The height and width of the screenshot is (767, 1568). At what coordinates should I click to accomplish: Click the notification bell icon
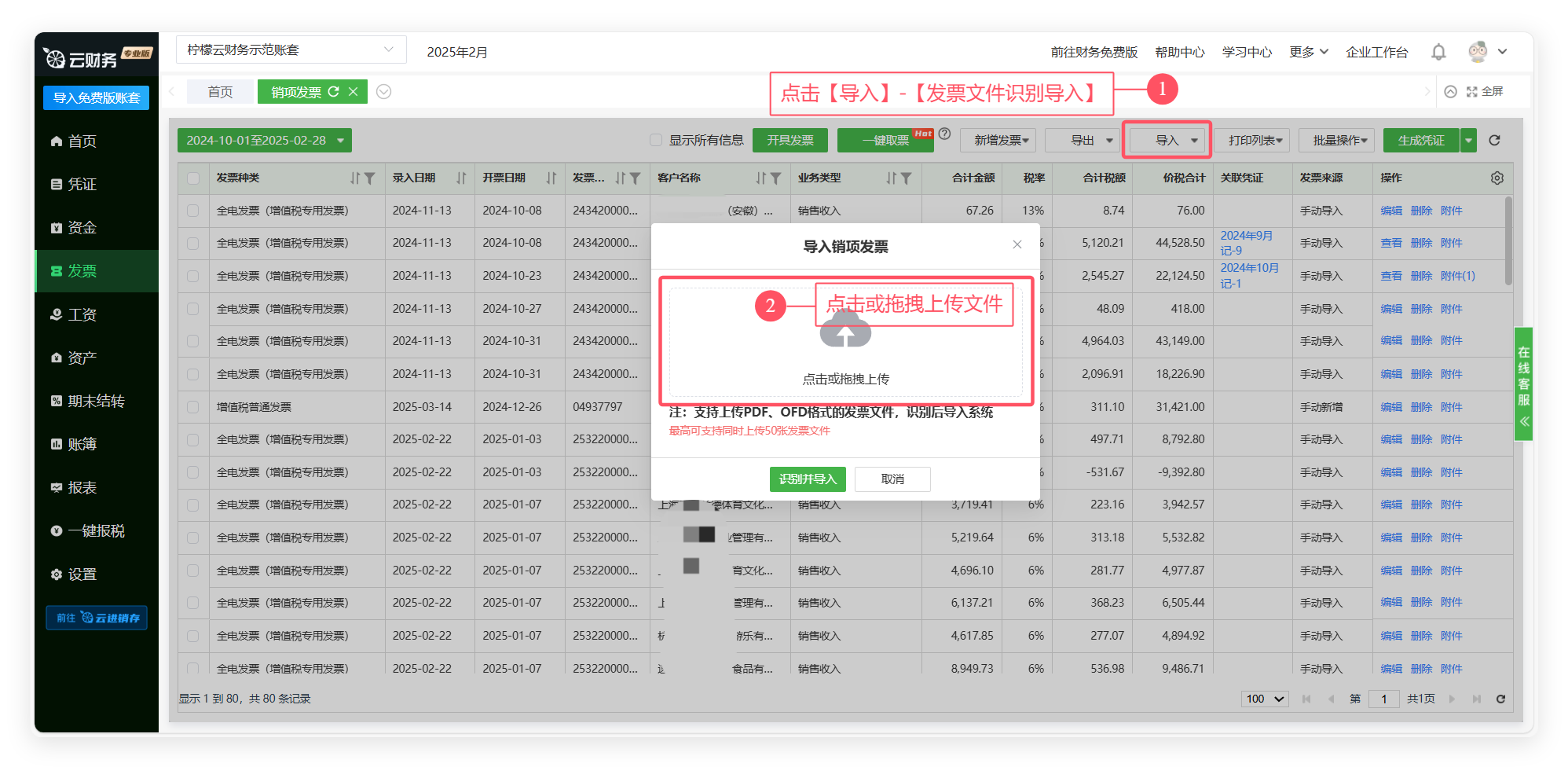[x=1438, y=52]
